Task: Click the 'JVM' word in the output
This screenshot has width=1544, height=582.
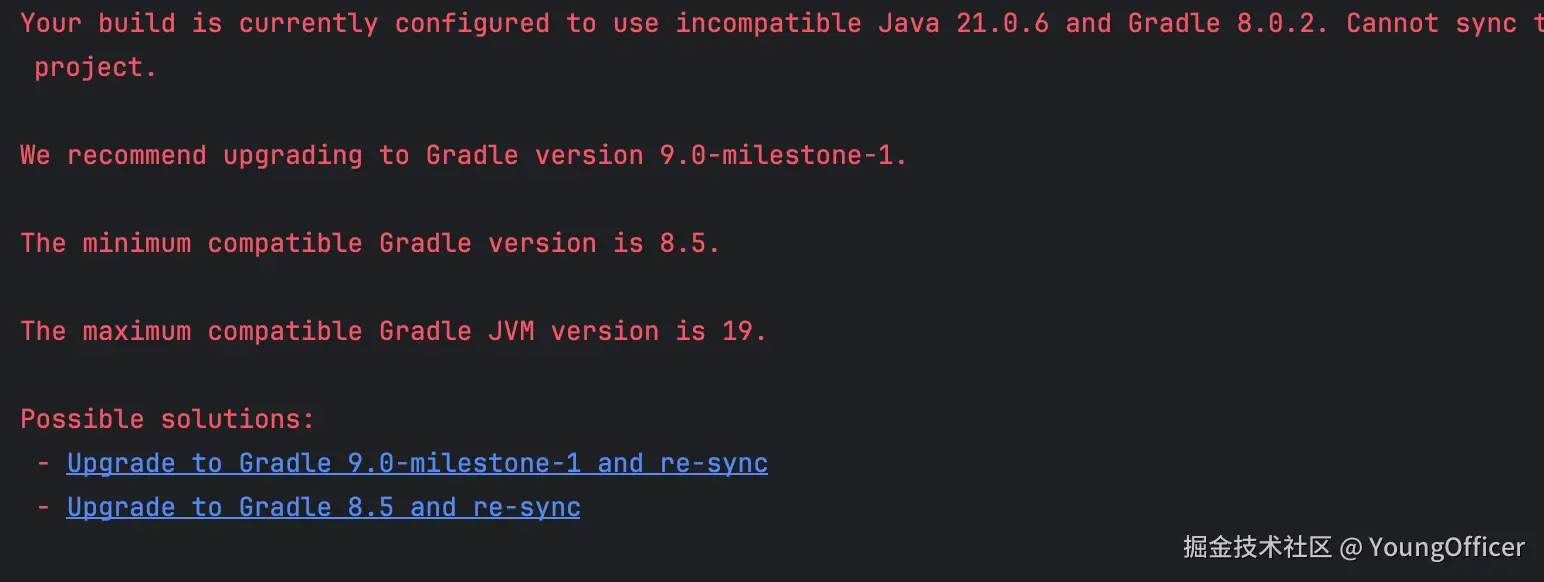Action: click(511, 331)
